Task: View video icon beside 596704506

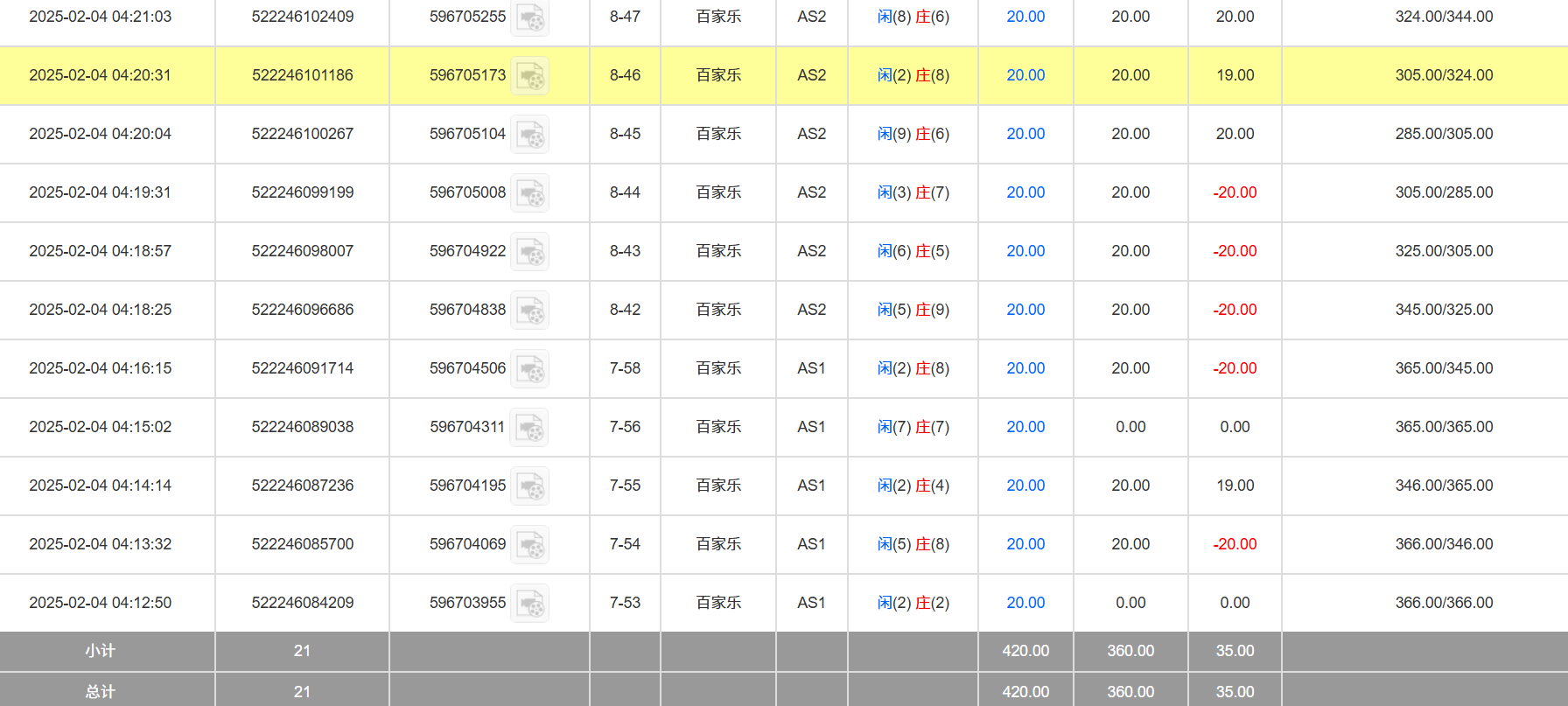Action: pos(530,369)
